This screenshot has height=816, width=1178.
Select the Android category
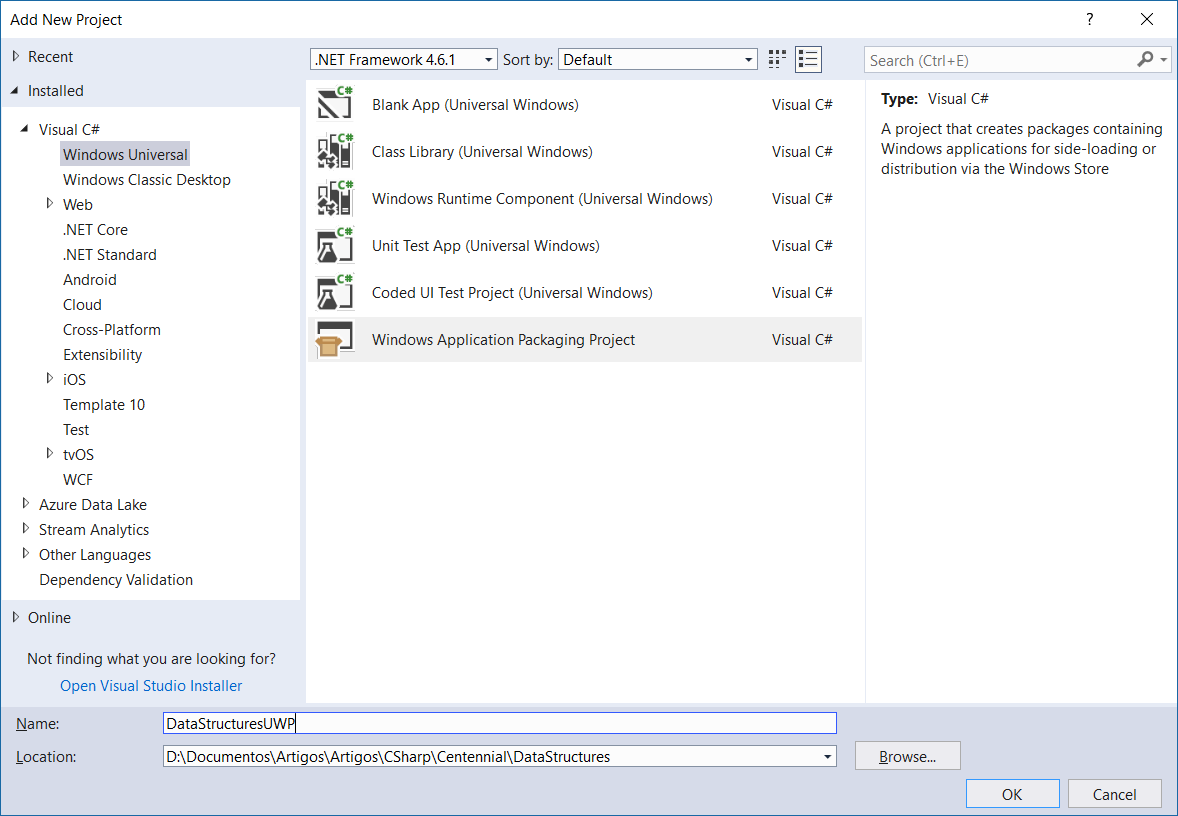89,280
